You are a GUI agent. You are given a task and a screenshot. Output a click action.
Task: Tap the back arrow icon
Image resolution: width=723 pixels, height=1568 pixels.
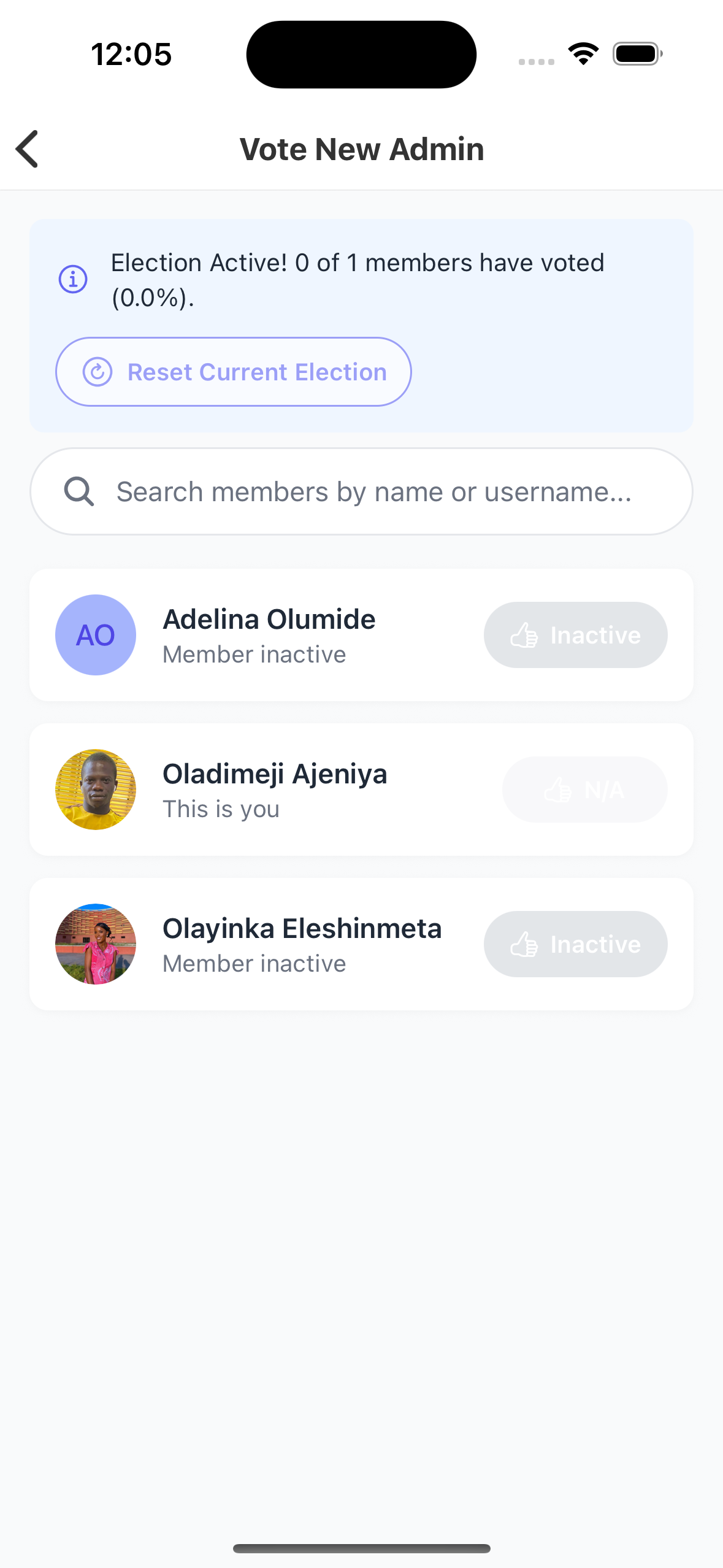28,149
